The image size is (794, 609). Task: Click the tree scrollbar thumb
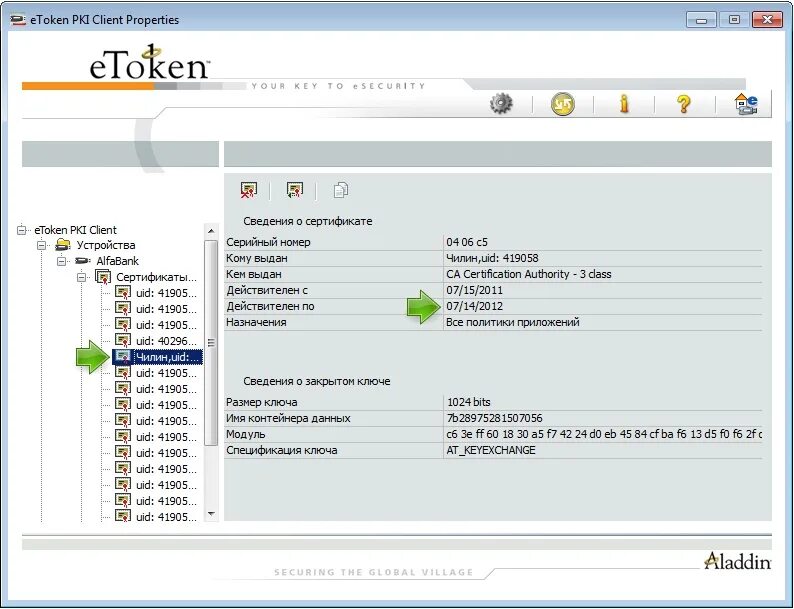[211, 343]
